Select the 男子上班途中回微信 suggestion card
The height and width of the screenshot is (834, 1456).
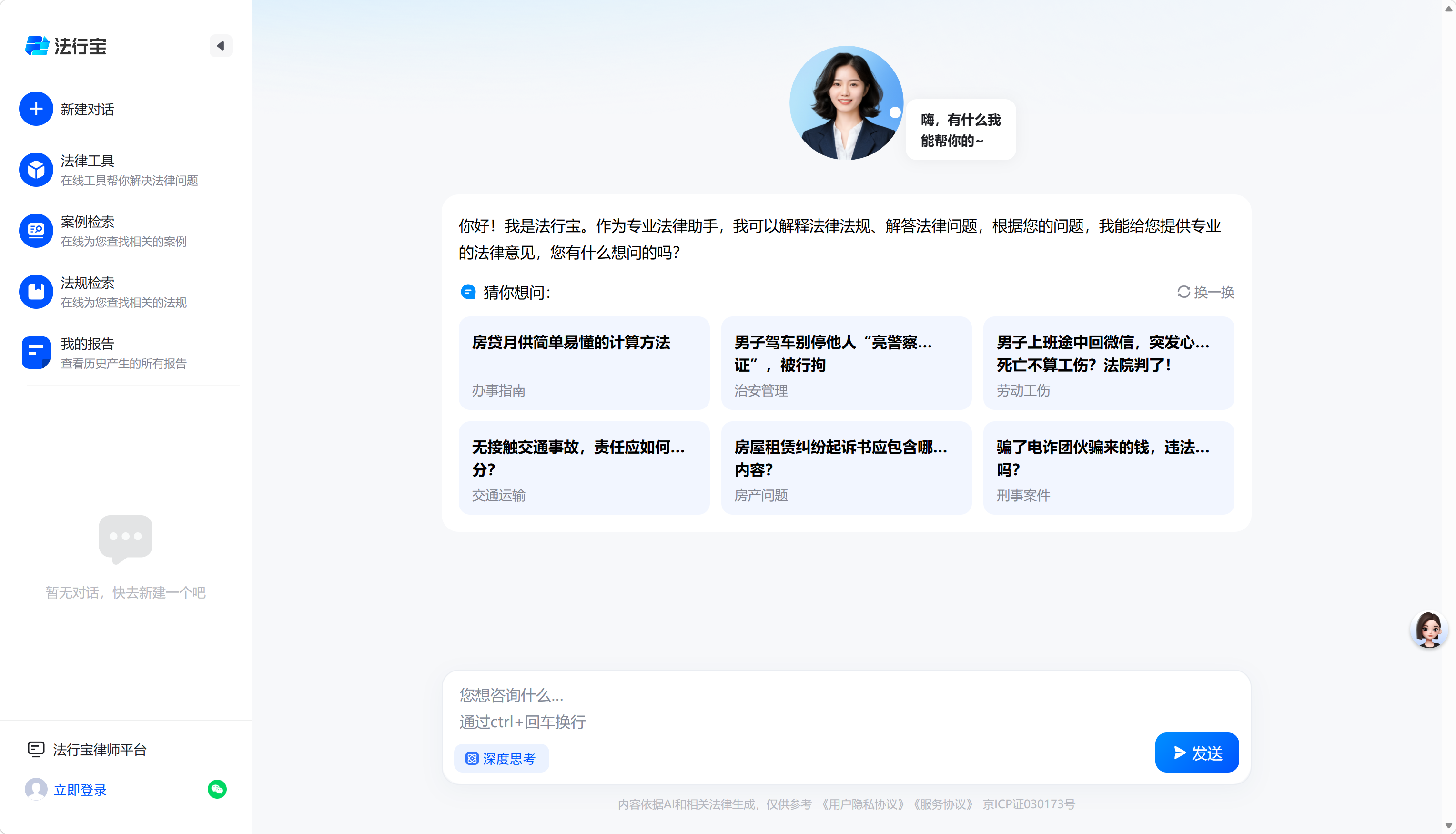1109,363
